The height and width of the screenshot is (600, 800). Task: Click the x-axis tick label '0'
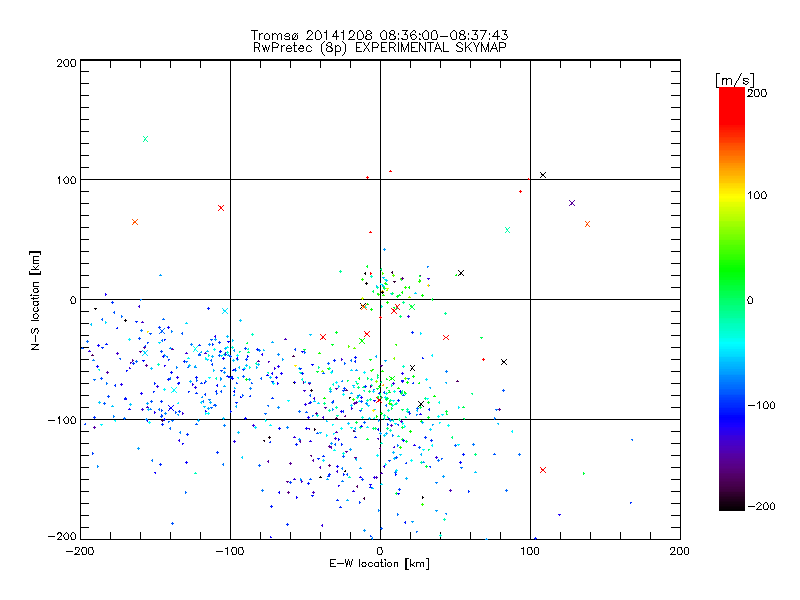click(x=380, y=551)
